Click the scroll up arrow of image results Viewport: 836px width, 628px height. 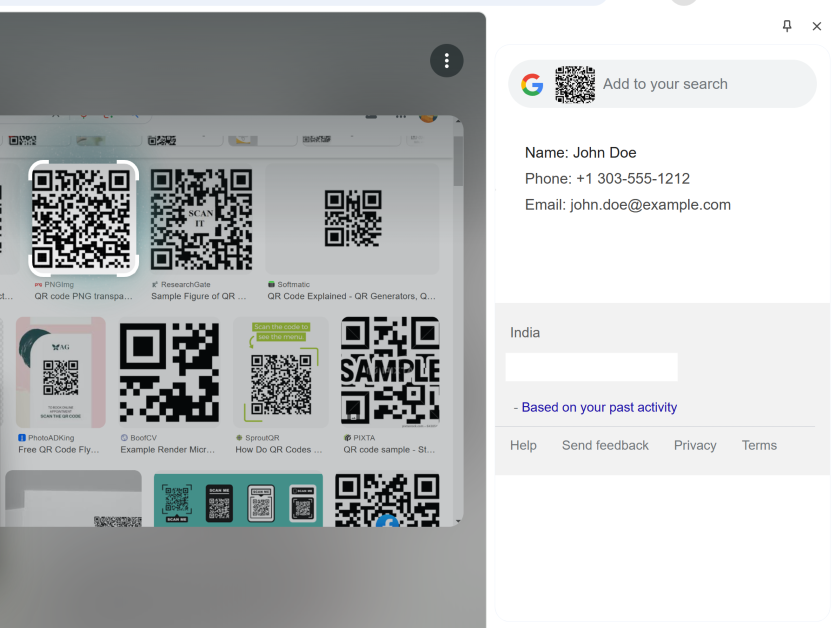(x=458, y=122)
